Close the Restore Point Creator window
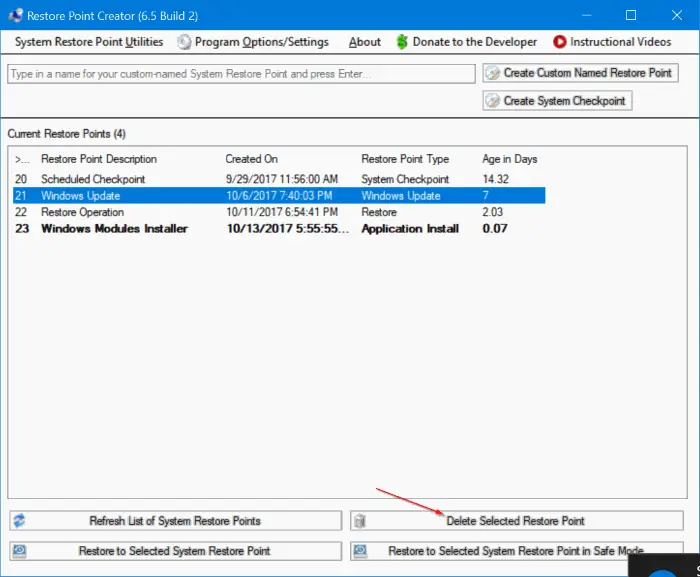Image resolution: width=700 pixels, height=577 pixels. pyautogui.click(x=677, y=16)
